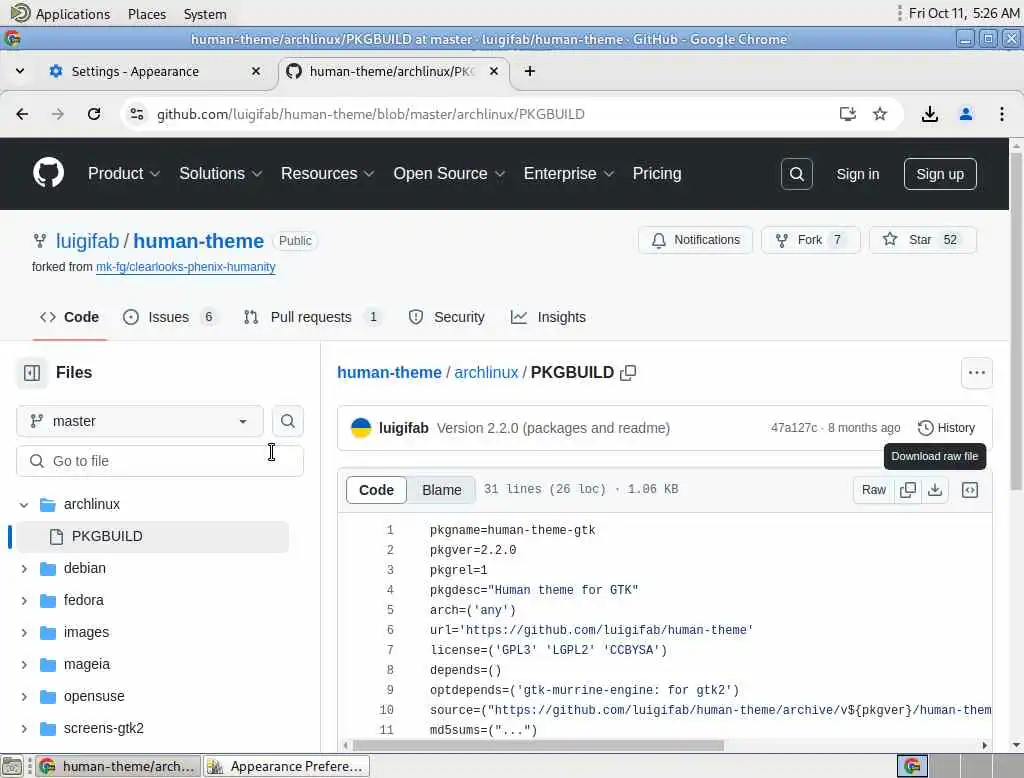
Task: Click the Sign in link
Action: (857, 174)
